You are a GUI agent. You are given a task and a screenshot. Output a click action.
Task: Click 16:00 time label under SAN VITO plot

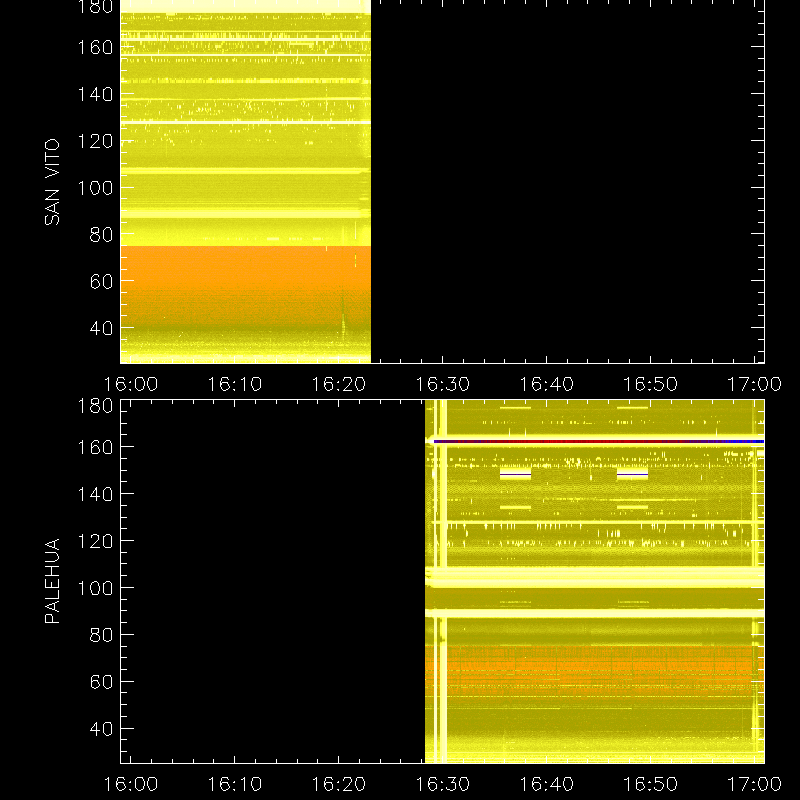coord(131,384)
